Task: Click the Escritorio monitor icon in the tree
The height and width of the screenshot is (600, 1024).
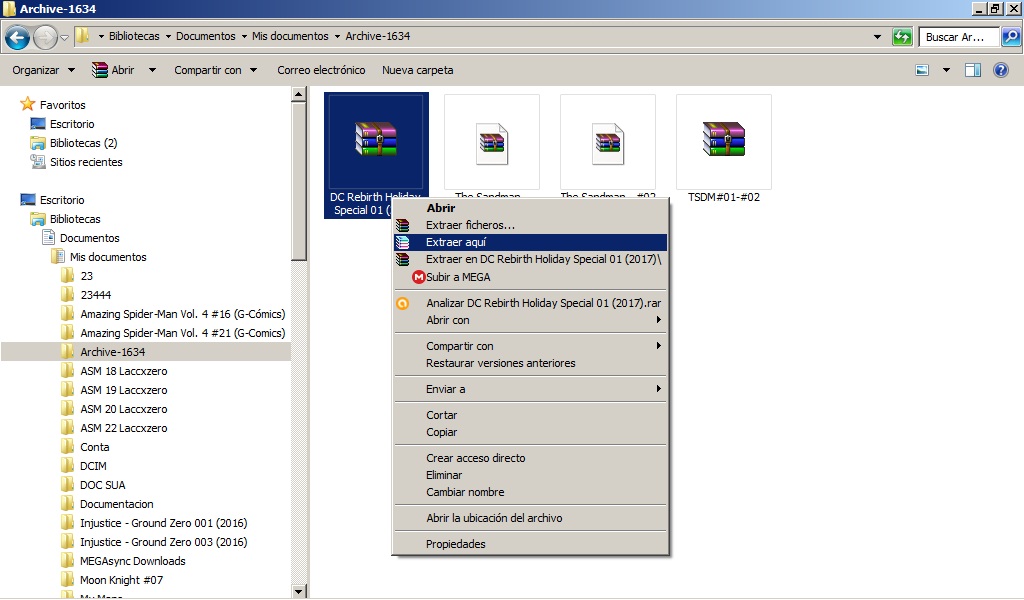Action: coord(28,200)
